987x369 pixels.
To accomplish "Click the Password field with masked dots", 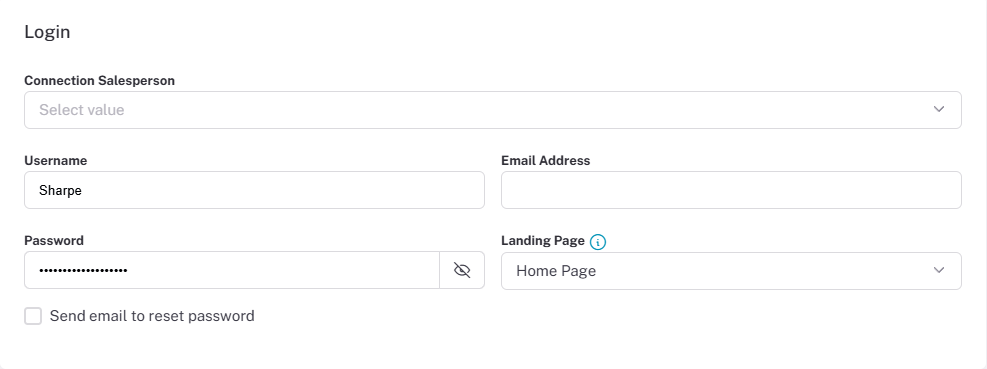I will coord(232,270).
